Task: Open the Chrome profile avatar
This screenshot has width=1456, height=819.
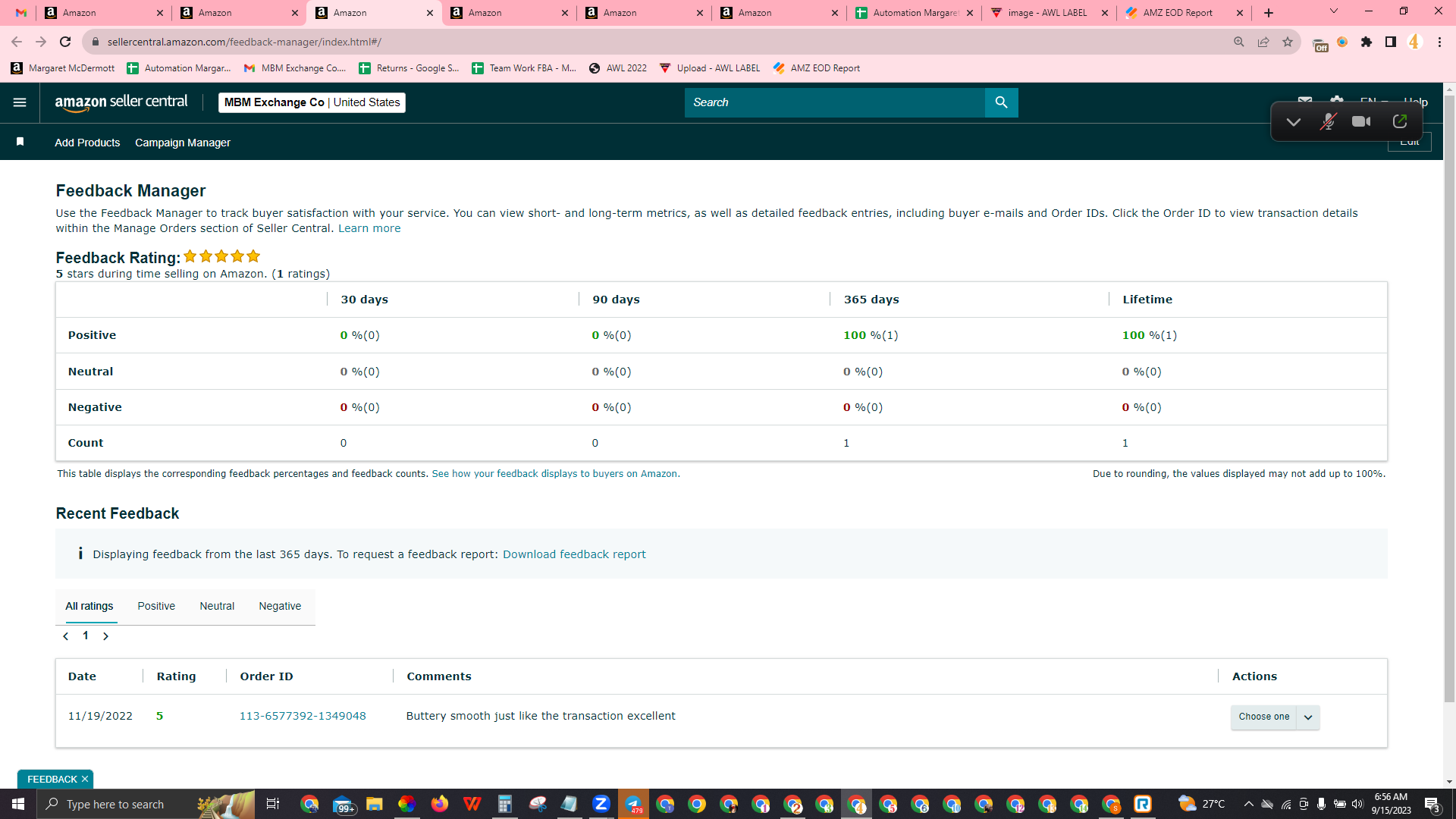Action: pyautogui.click(x=1414, y=42)
